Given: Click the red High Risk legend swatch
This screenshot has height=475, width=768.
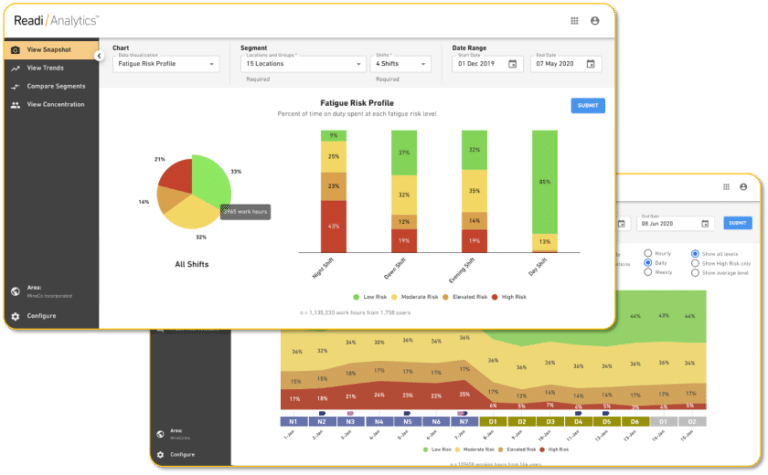Looking at the screenshot, I should pyautogui.click(x=495, y=297).
